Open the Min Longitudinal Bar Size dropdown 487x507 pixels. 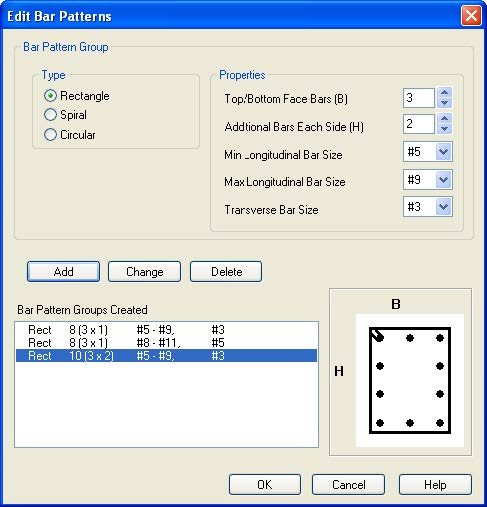(443, 152)
